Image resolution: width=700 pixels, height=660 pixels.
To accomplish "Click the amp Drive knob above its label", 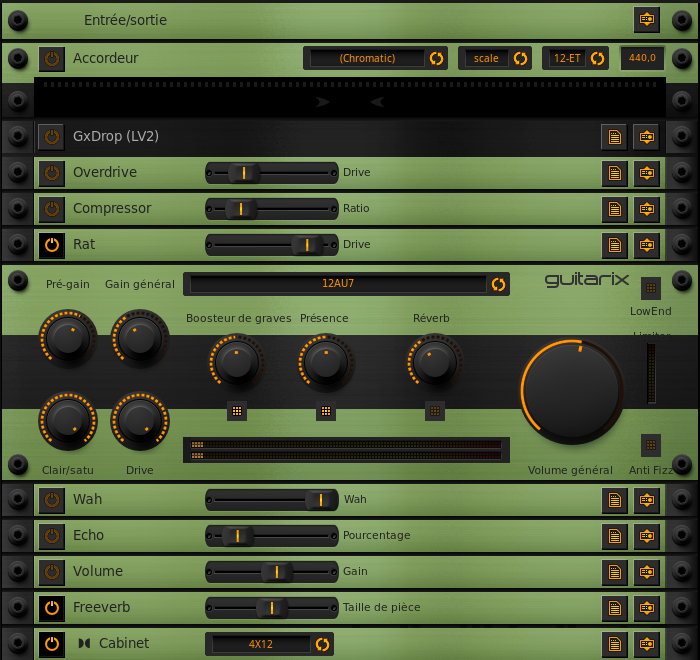I will (x=140, y=421).
